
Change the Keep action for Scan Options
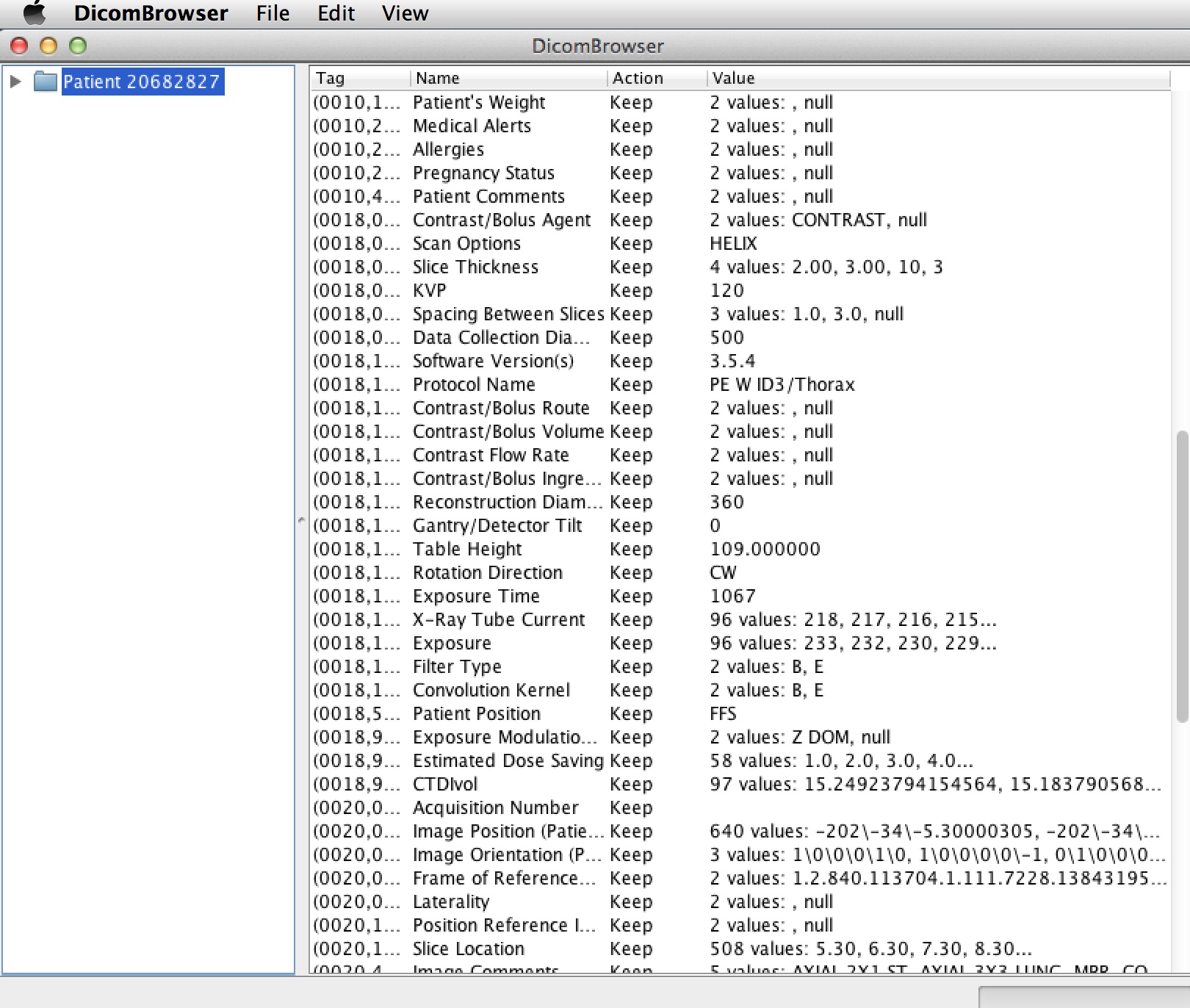pyautogui.click(x=631, y=243)
